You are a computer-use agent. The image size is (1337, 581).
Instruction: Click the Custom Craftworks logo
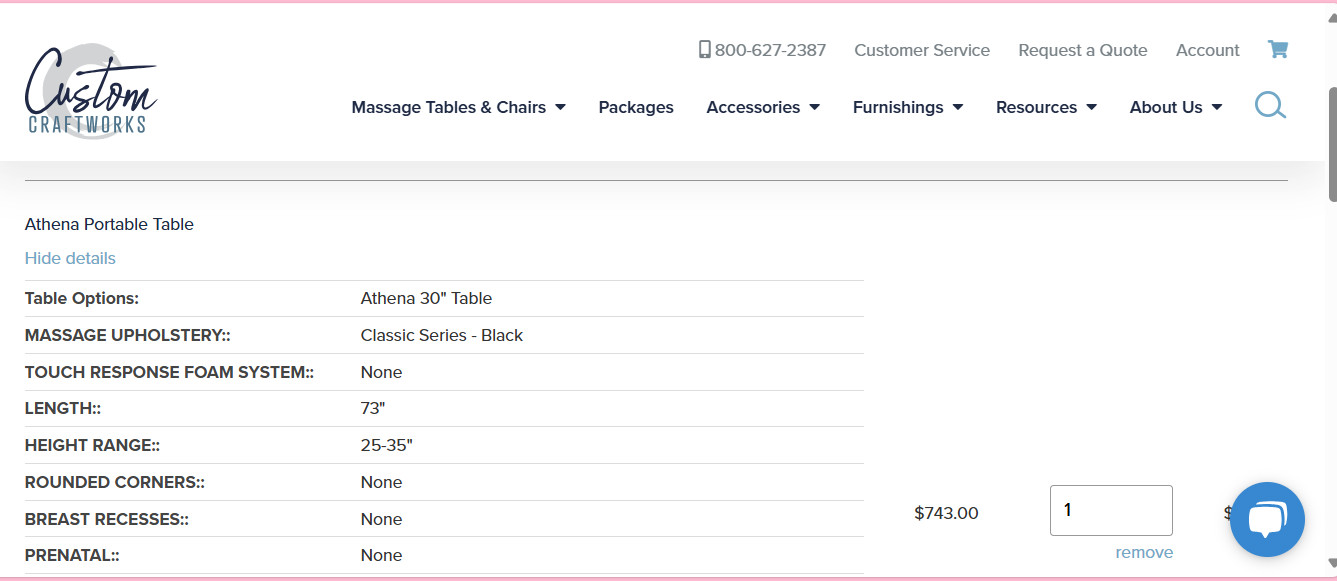91,92
